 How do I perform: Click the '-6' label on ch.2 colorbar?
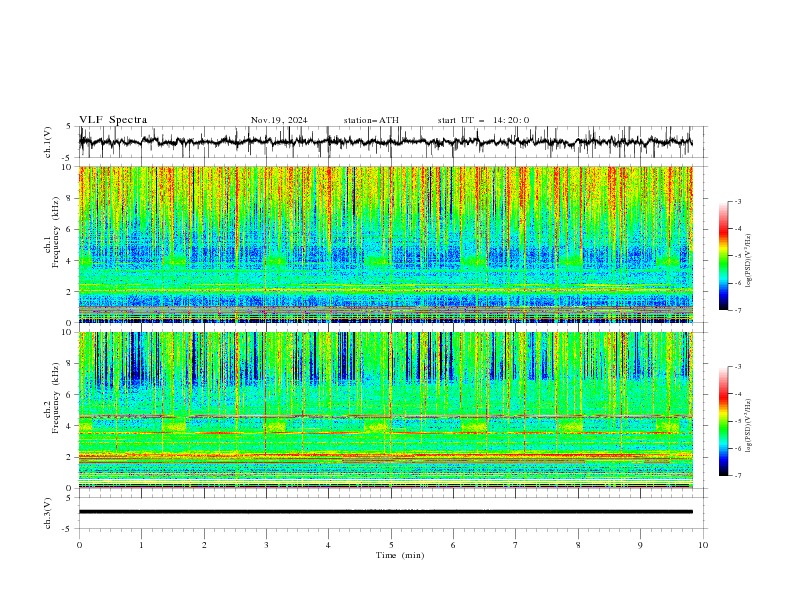click(738, 448)
